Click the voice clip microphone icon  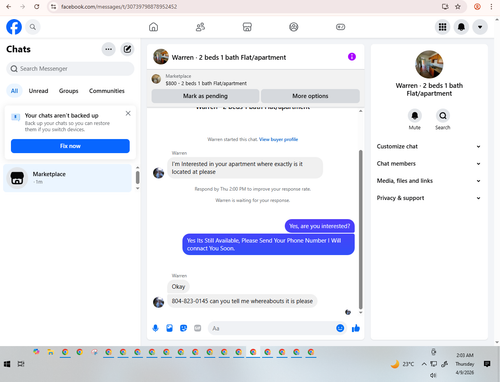point(155,328)
